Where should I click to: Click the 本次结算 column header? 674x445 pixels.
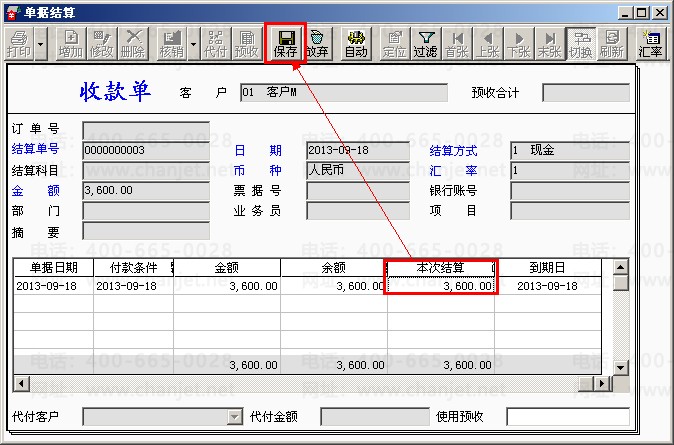pos(441,268)
